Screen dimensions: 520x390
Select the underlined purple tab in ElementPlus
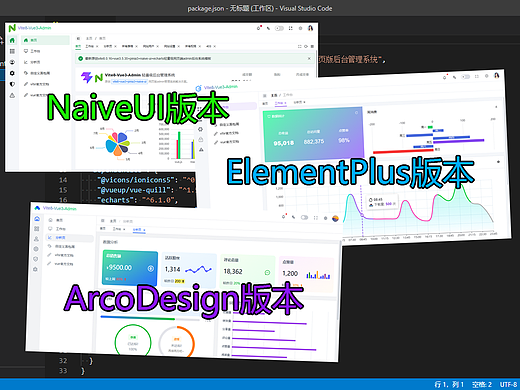[x=280, y=104]
